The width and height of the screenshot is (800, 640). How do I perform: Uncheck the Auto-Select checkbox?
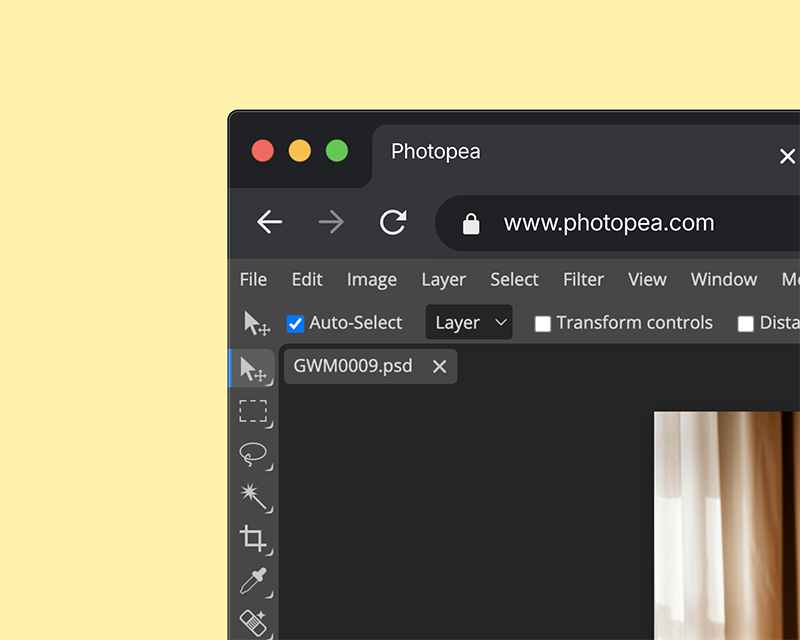click(295, 324)
